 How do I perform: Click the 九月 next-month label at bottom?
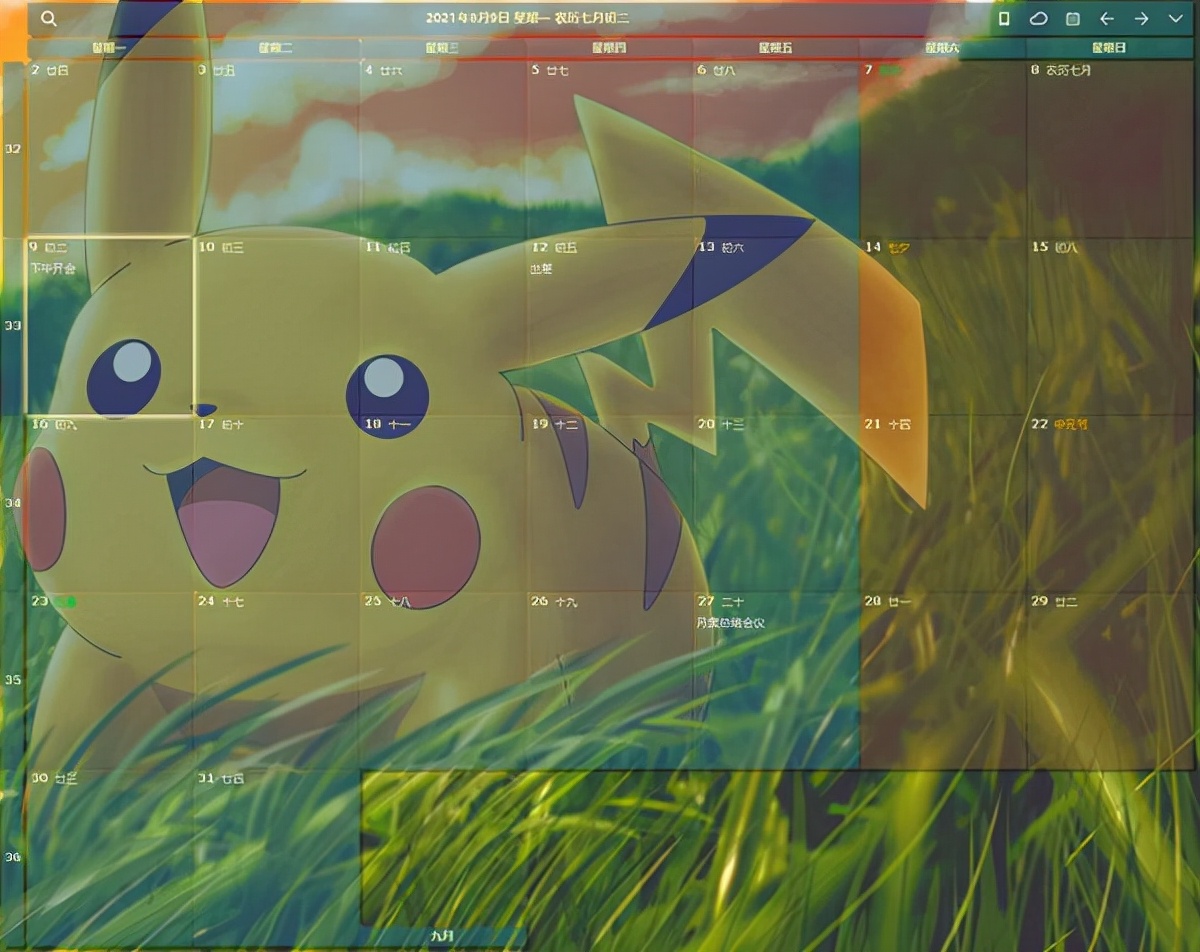(x=443, y=936)
